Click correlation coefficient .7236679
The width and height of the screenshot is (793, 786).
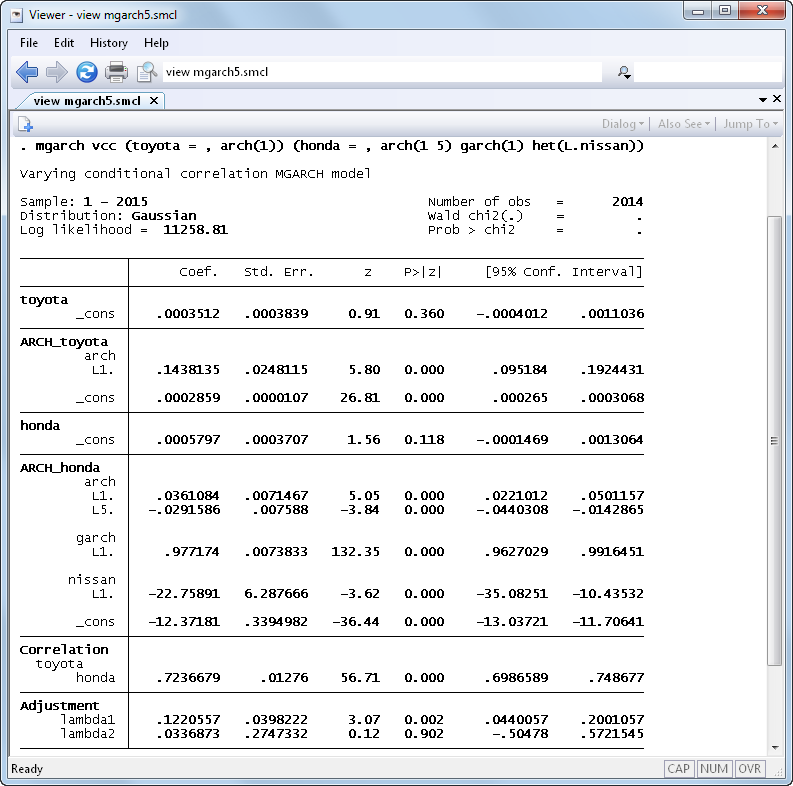click(x=188, y=678)
